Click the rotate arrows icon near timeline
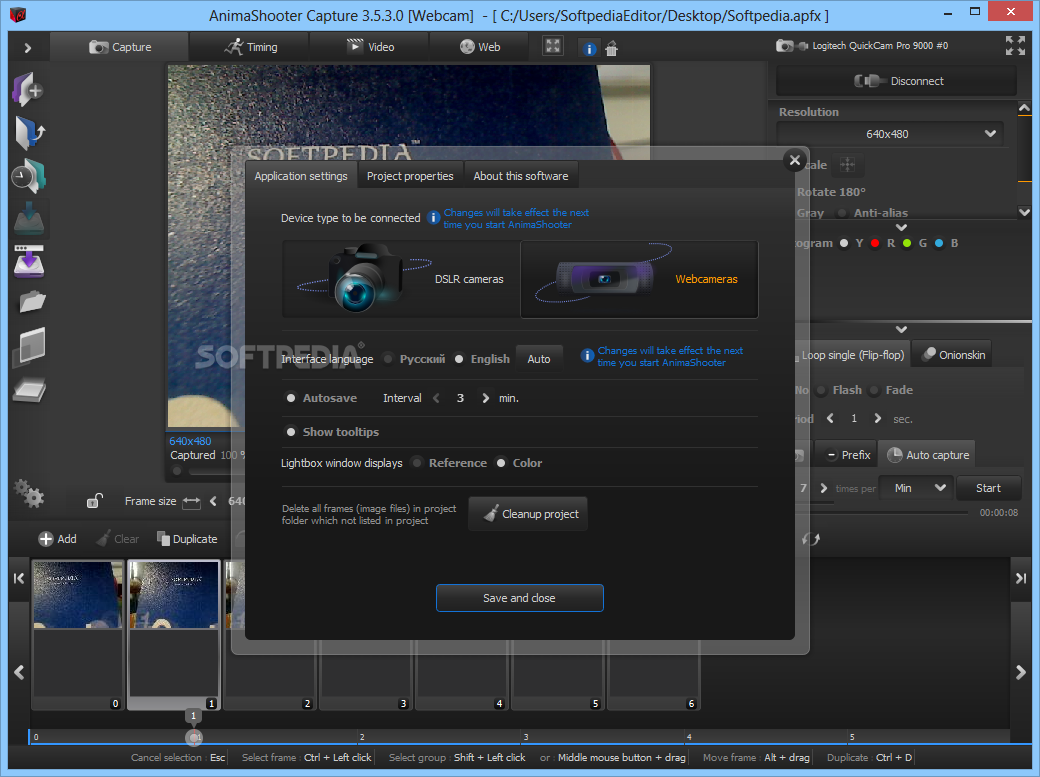Screen dimensions: 1040x777 811,539
